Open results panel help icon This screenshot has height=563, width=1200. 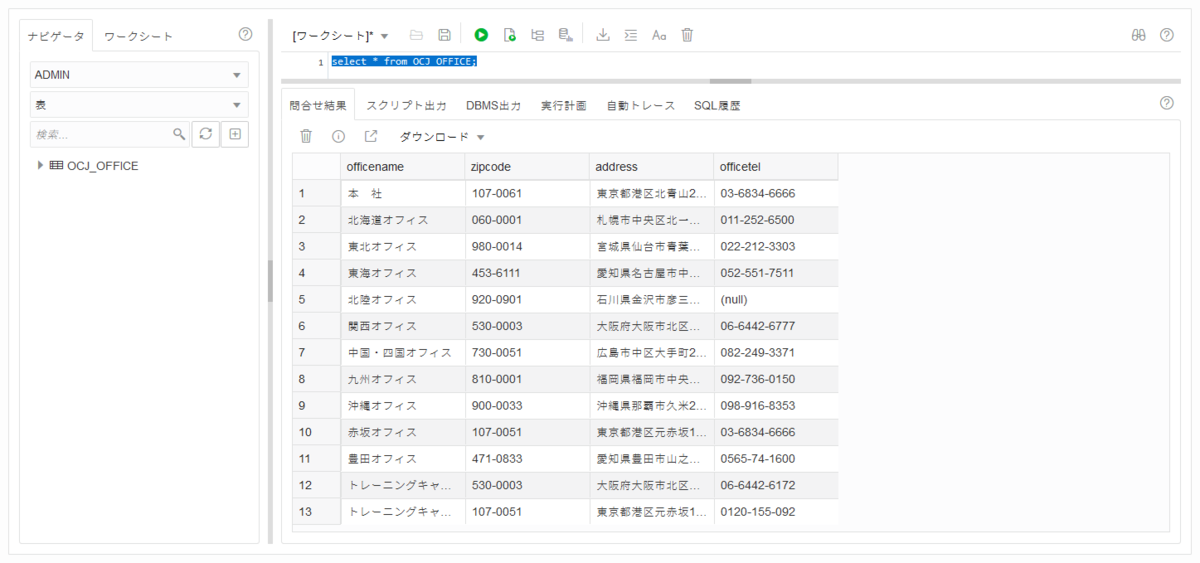[1166, 103]
